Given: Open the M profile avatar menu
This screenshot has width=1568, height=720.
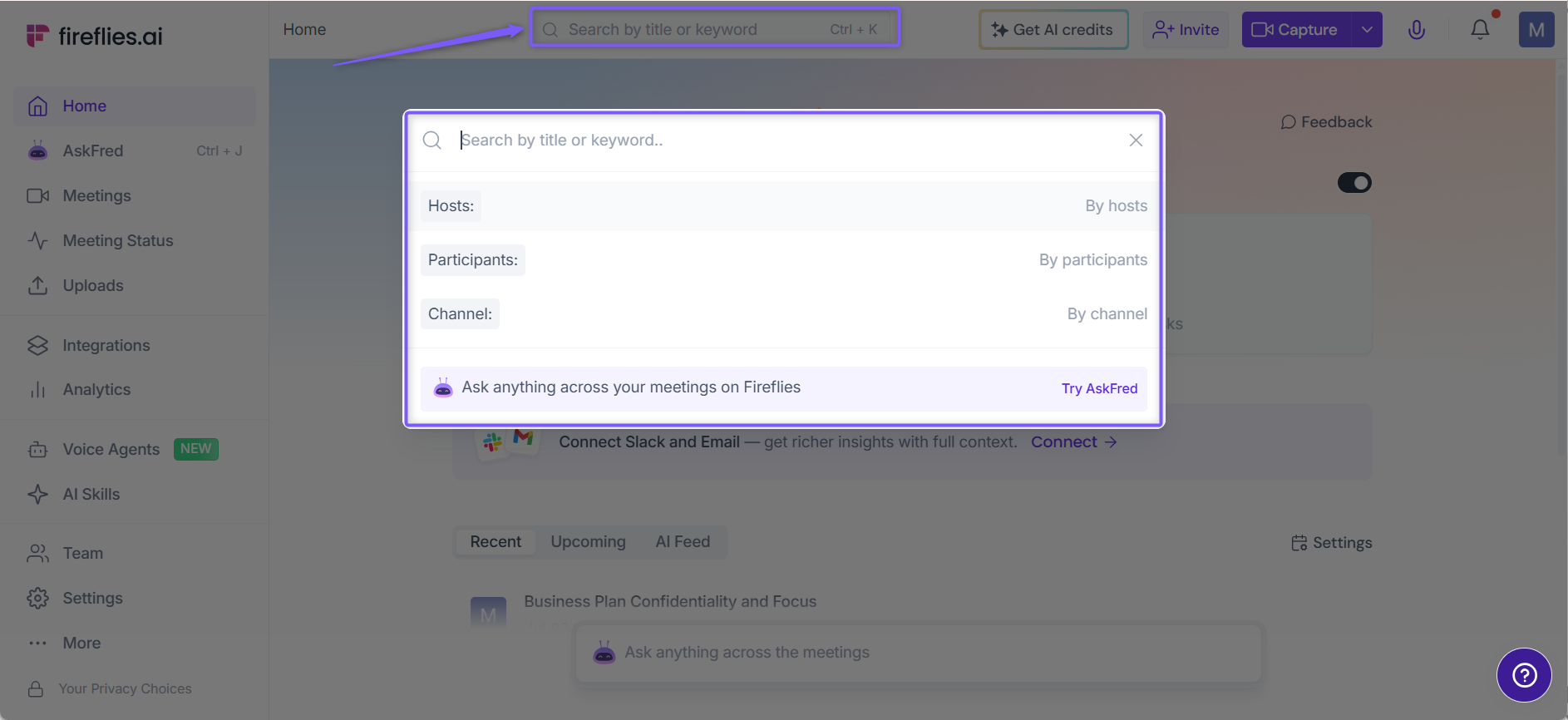Looking at the screenshot, I should click(1536, 30).
